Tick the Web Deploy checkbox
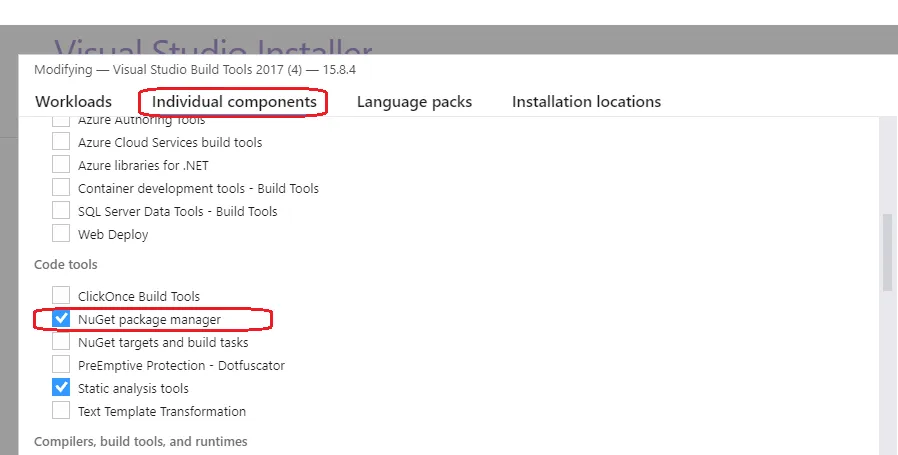The height and width of the screenshot is (455, 898). pyautogui.click(x=61, y=234)
